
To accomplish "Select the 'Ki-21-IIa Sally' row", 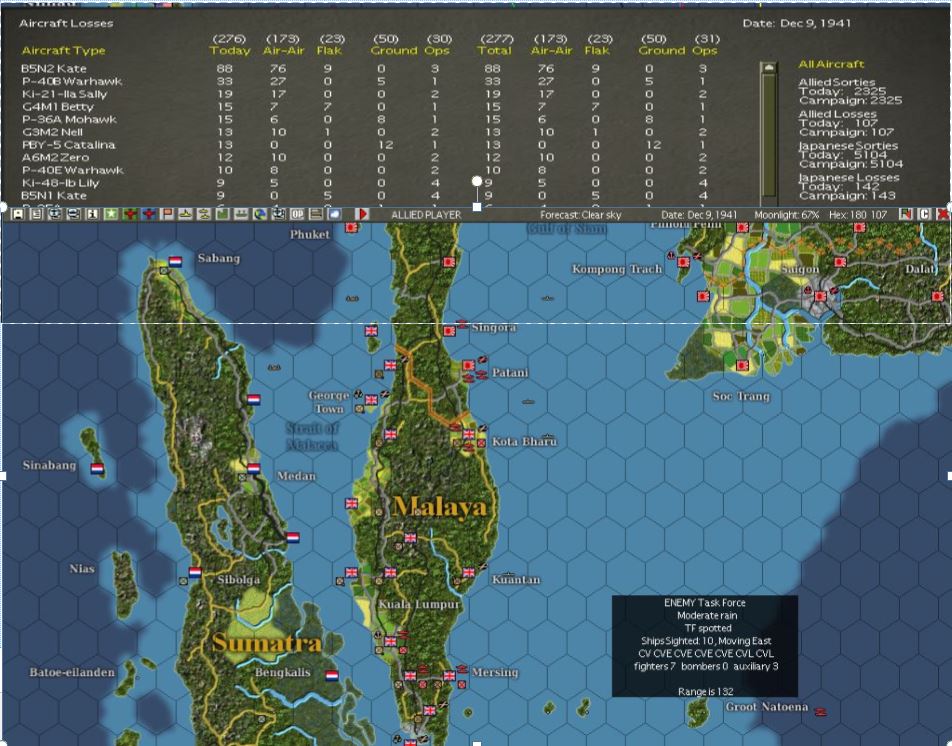I will 369,94.
